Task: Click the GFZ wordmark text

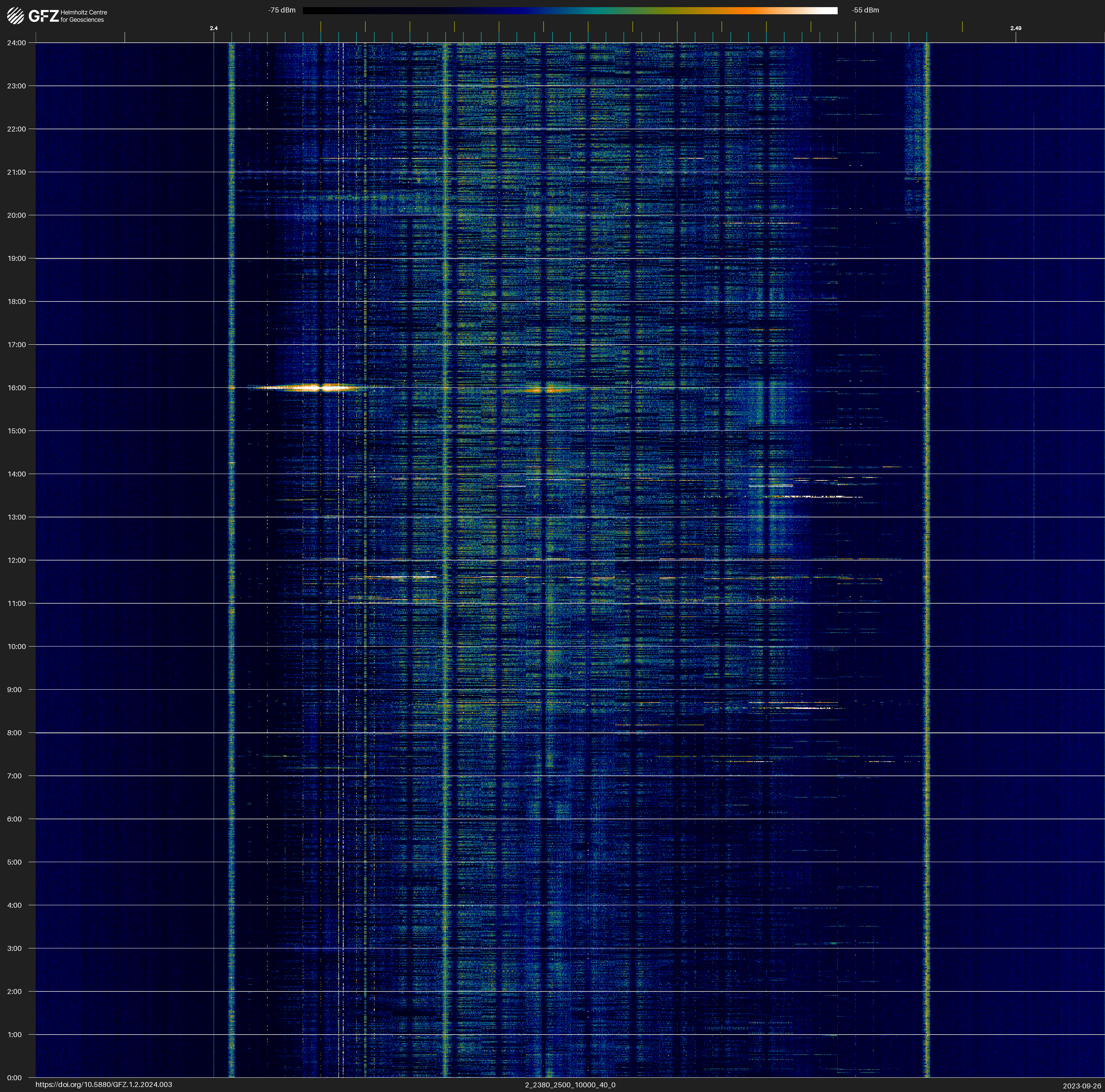Action: [43, 16]
